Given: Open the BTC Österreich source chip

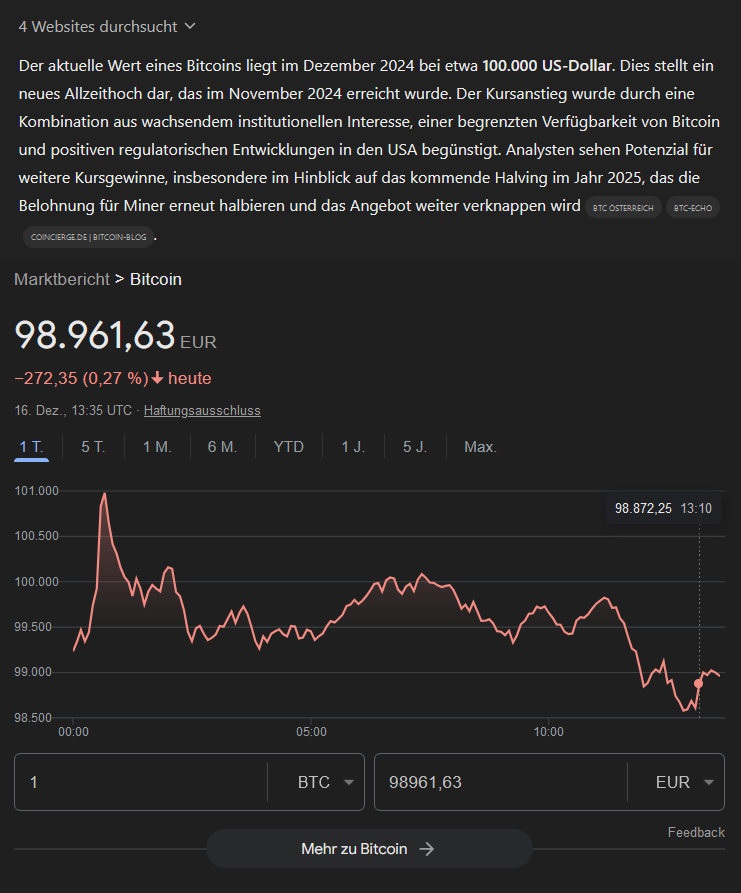Looking at the screenshot, I should tap(621, 207).
